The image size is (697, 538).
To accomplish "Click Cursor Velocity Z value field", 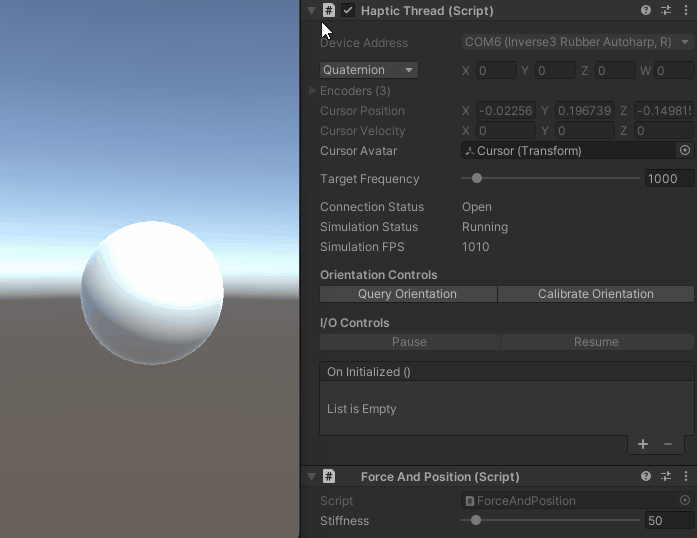I will pos(664,131).
